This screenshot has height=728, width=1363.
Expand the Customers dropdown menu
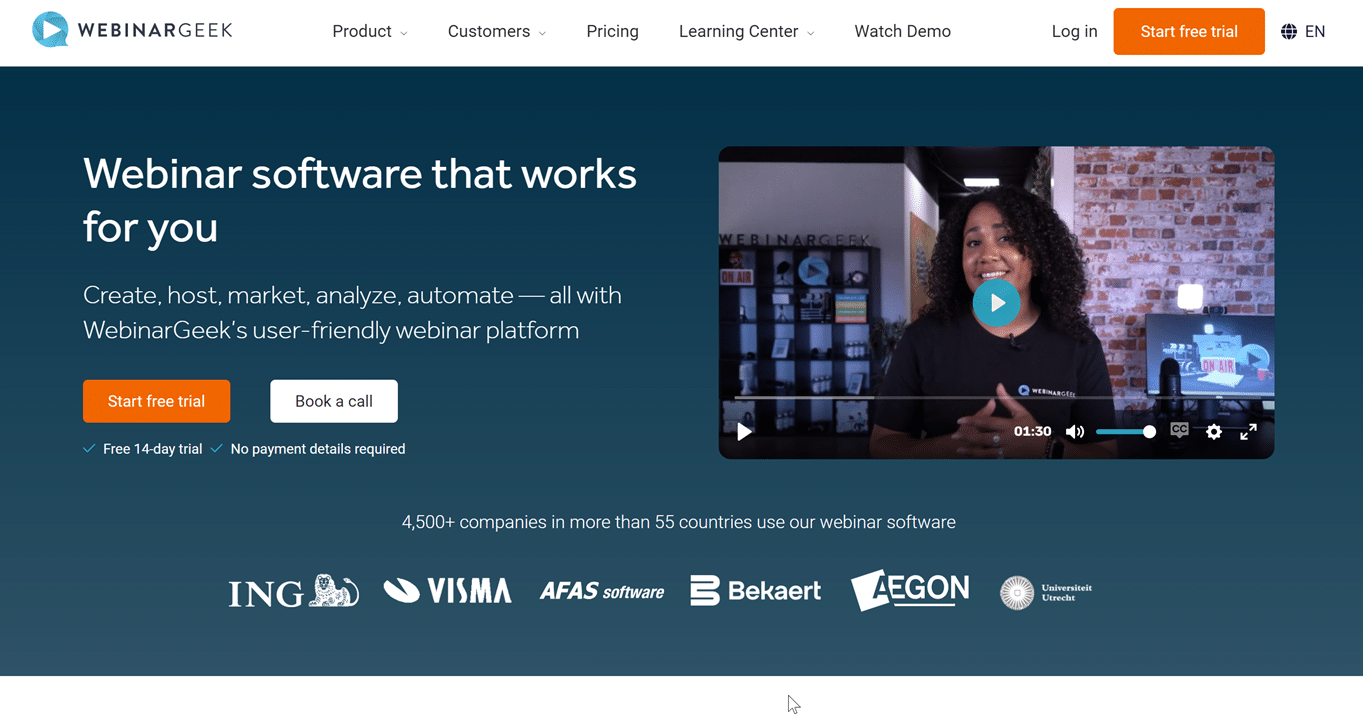pos(496,32)
